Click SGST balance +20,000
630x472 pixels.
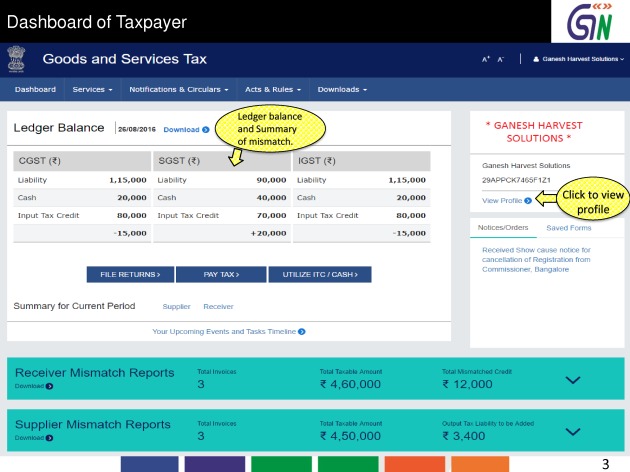pyautogui.click(x=268, y=233)
